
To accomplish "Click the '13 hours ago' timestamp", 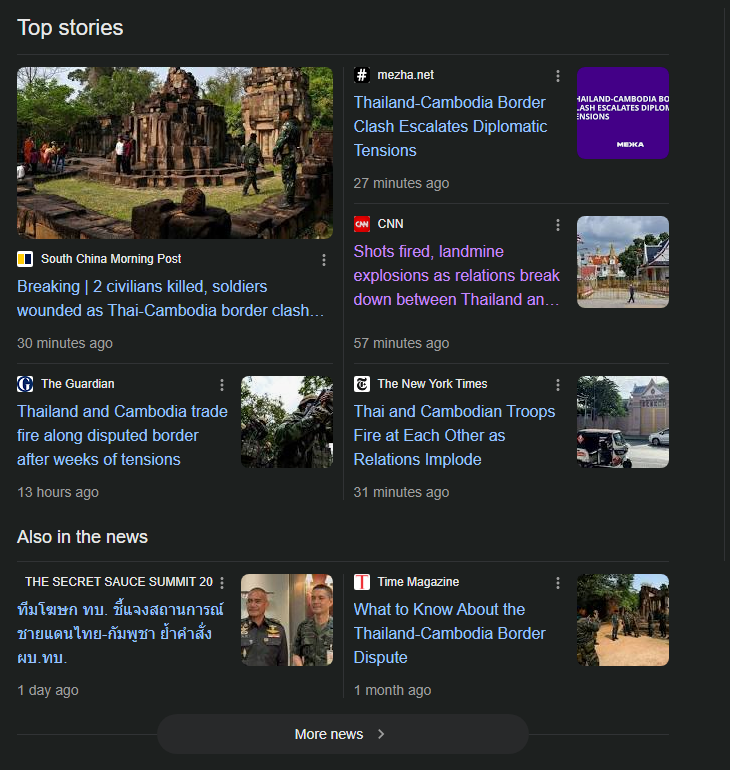I will point(58,492).
